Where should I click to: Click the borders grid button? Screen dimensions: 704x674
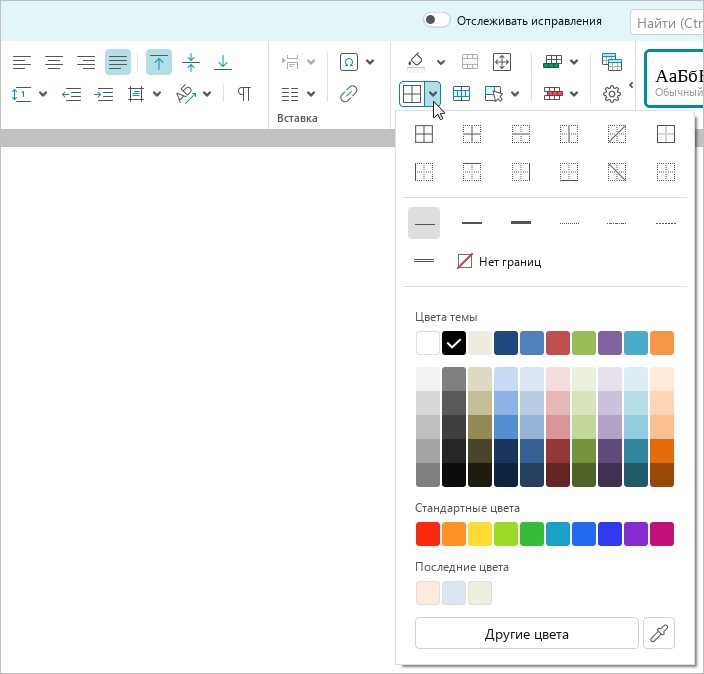pos(412,94)
